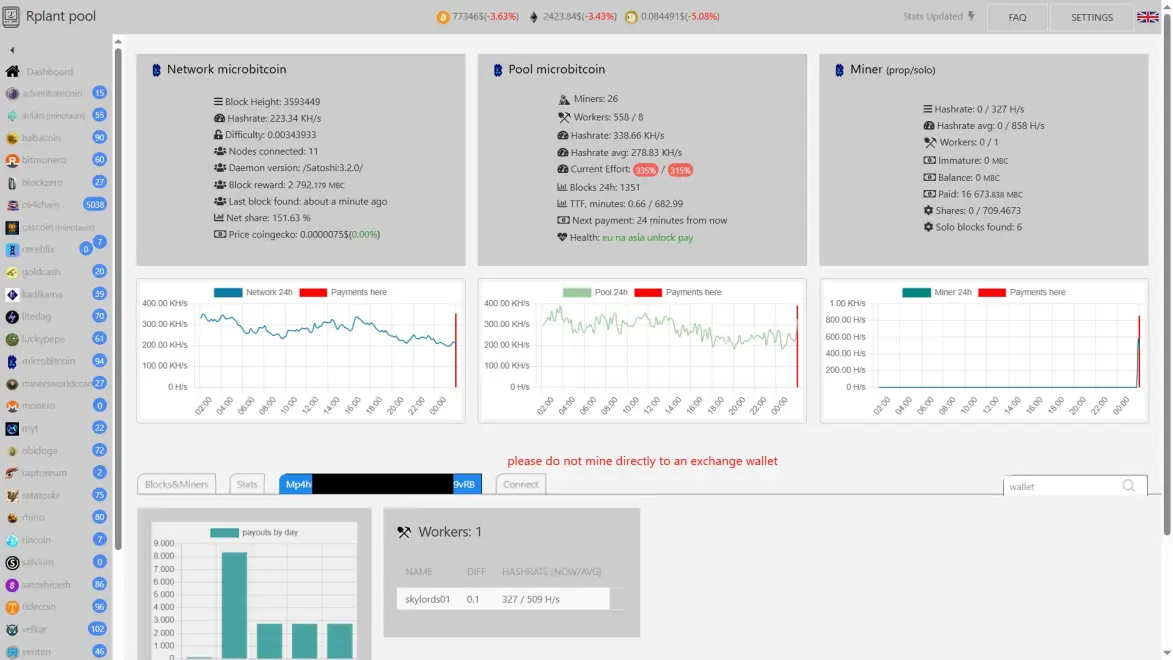Screen dimensions: 1173x660
Task: Click the monero coin icon
Action: [x=12, y=406]
